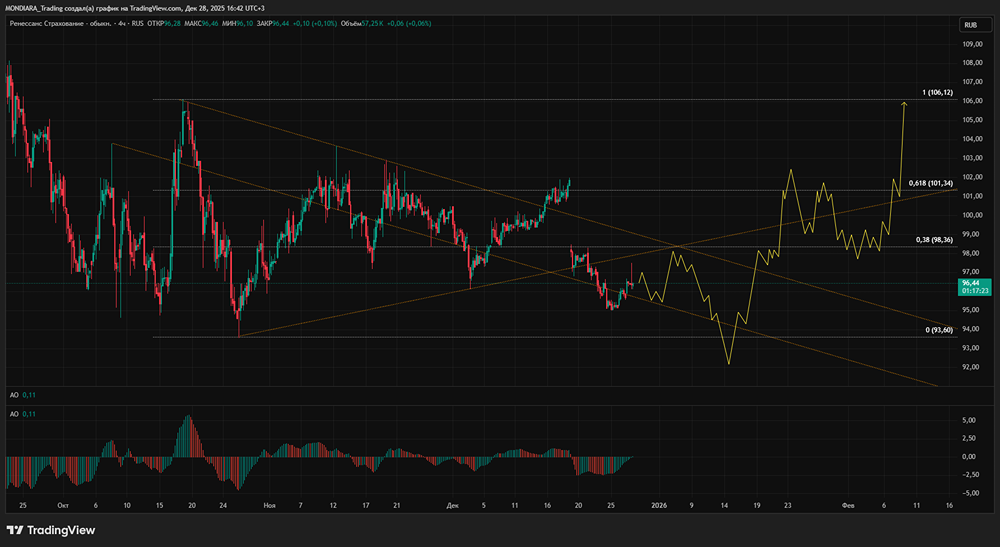
Task: Click 92,00 on the price scale
Action: pos(972,367)
